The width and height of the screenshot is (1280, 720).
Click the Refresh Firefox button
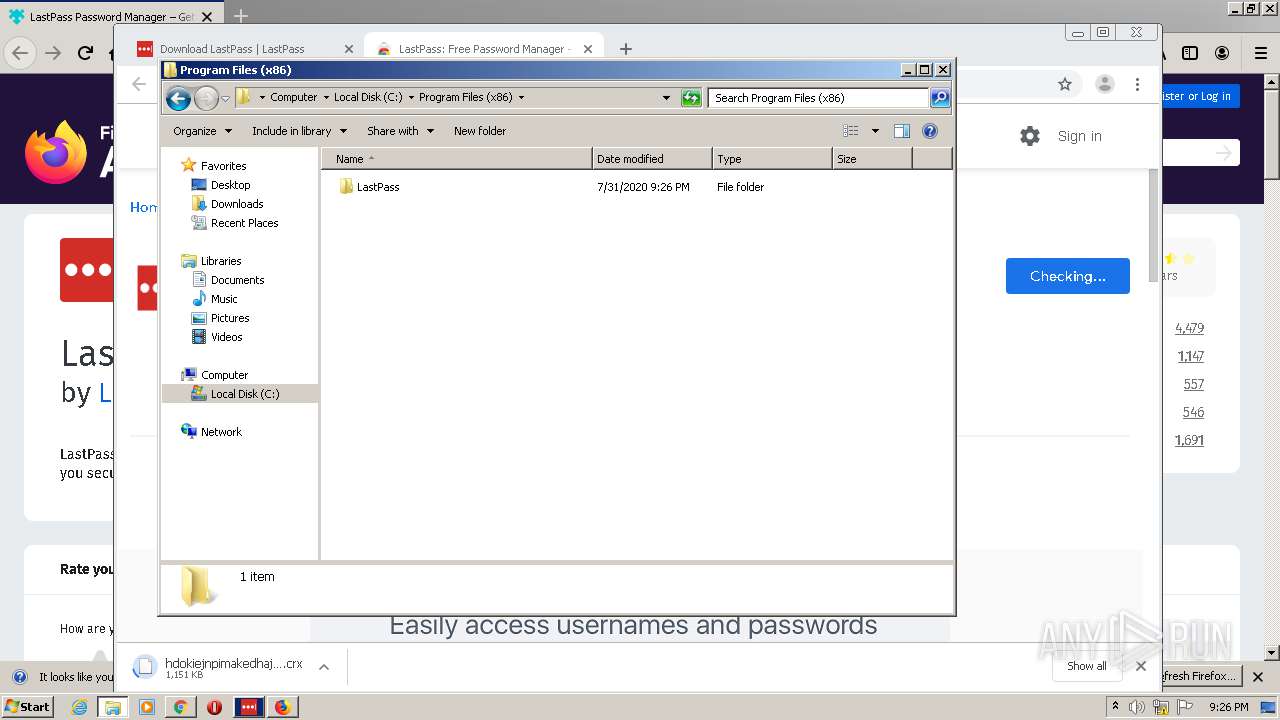[x=1200, y=676]
